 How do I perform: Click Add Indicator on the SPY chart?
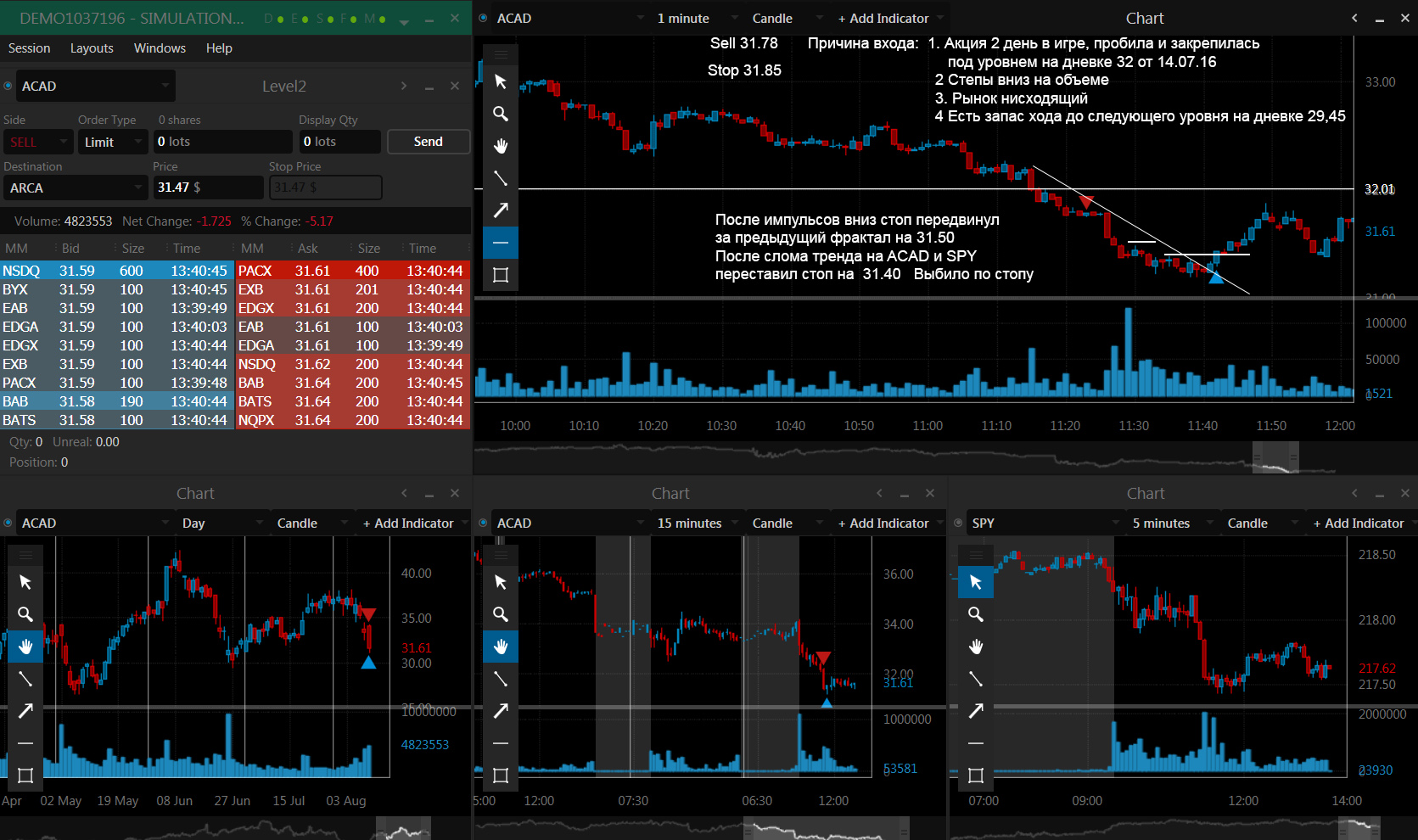[1359, 524]
